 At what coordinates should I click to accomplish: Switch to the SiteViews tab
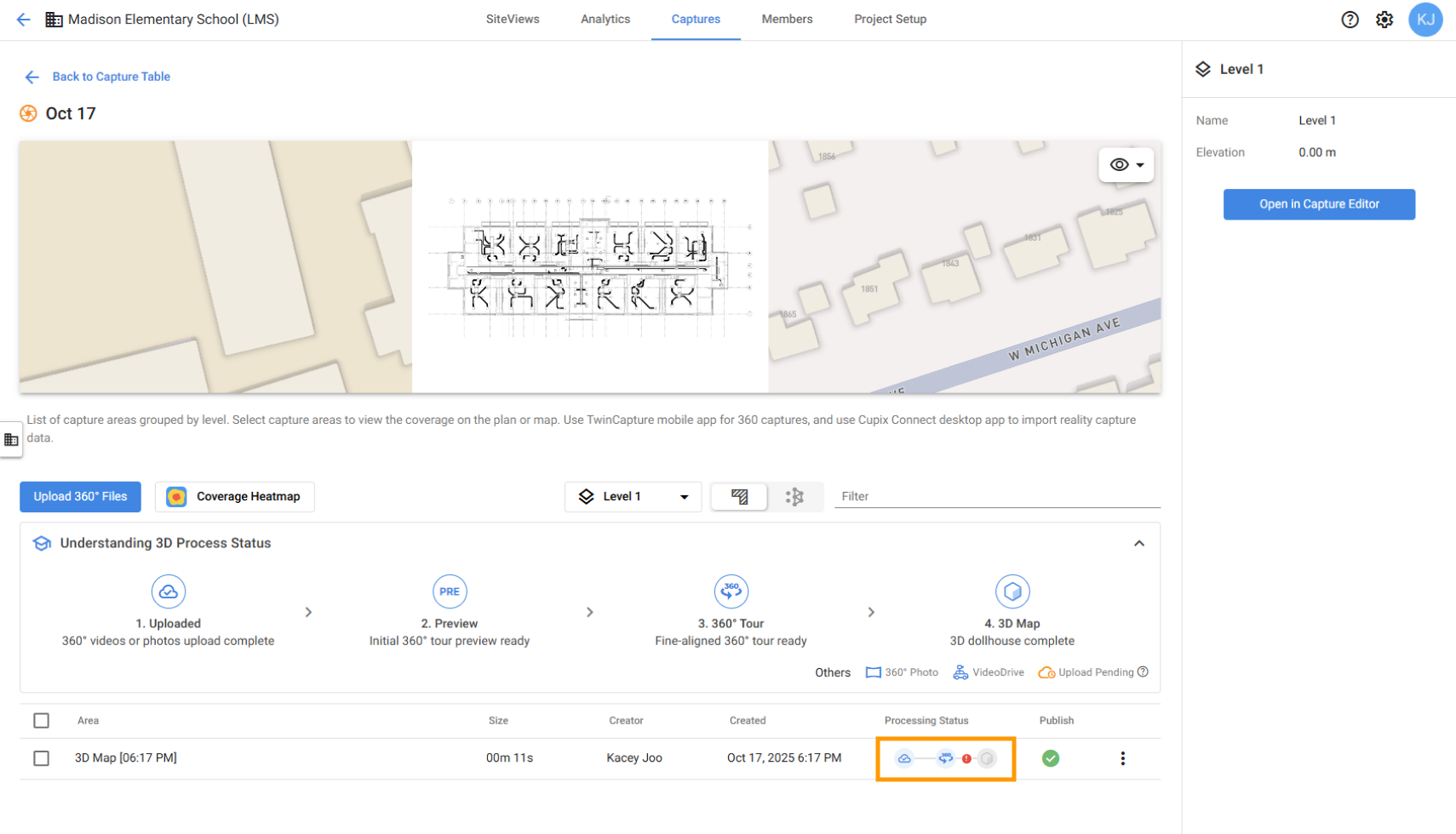point(513,19)
